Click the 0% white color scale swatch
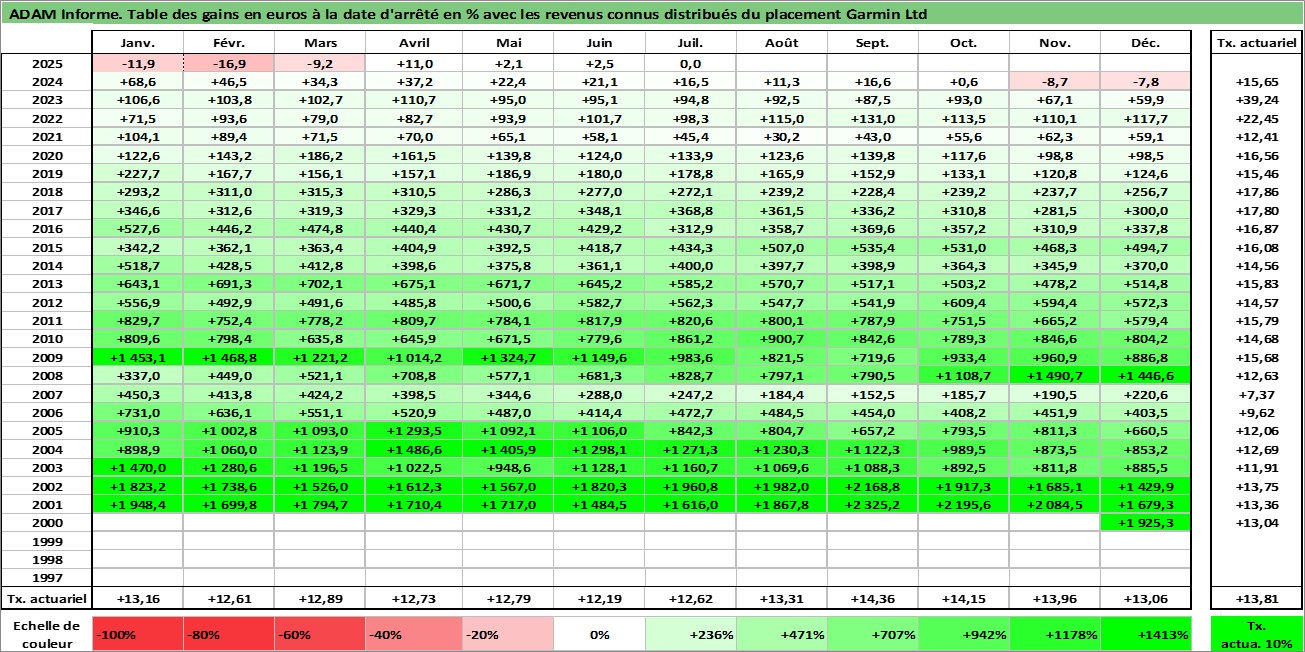This screenshot has height=652, width=1305. click(600, 634)
